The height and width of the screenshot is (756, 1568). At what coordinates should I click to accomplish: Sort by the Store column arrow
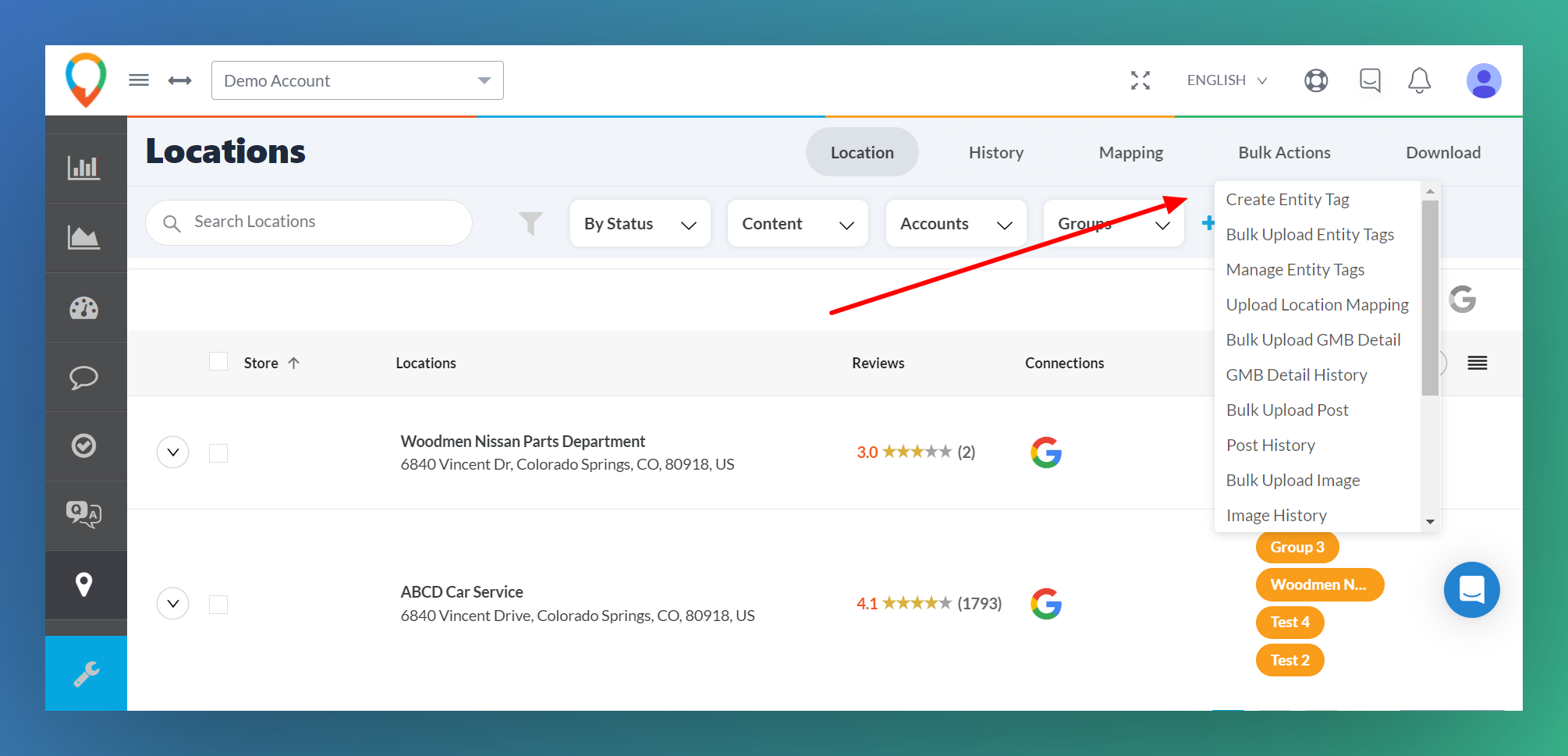[294, 363]
